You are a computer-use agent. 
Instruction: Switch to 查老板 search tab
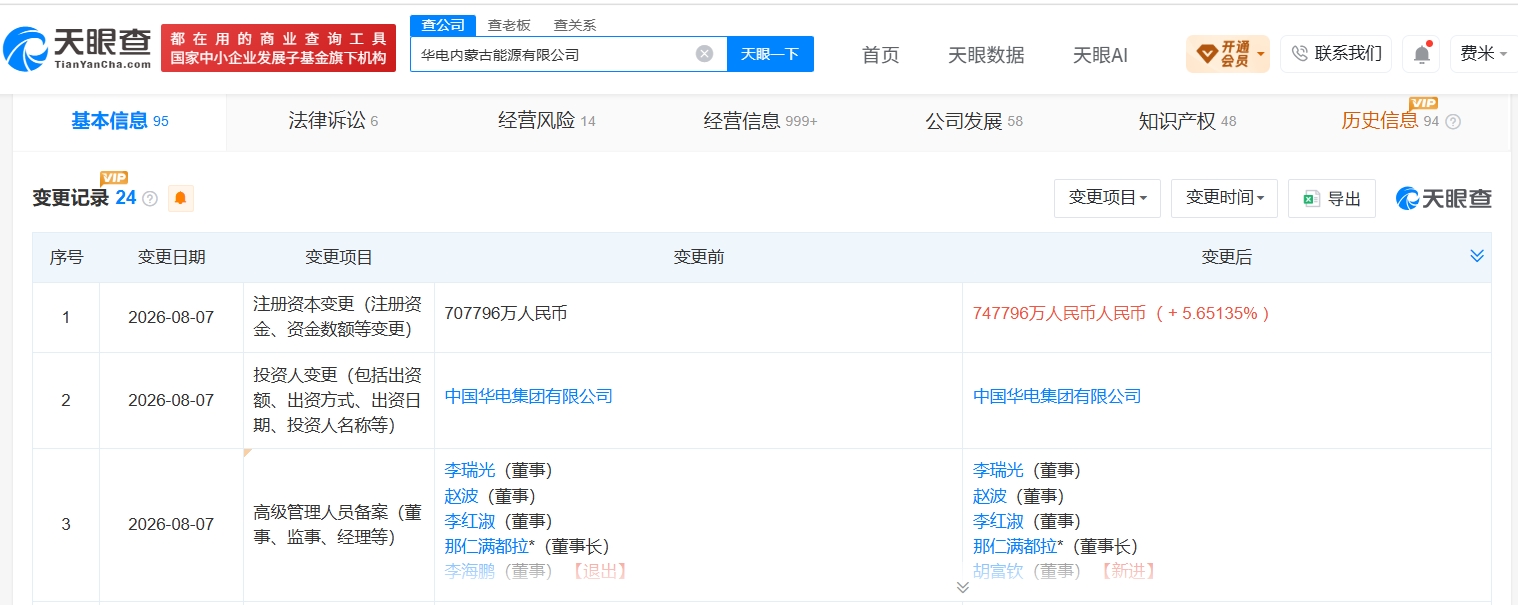(x=509, y=25)
